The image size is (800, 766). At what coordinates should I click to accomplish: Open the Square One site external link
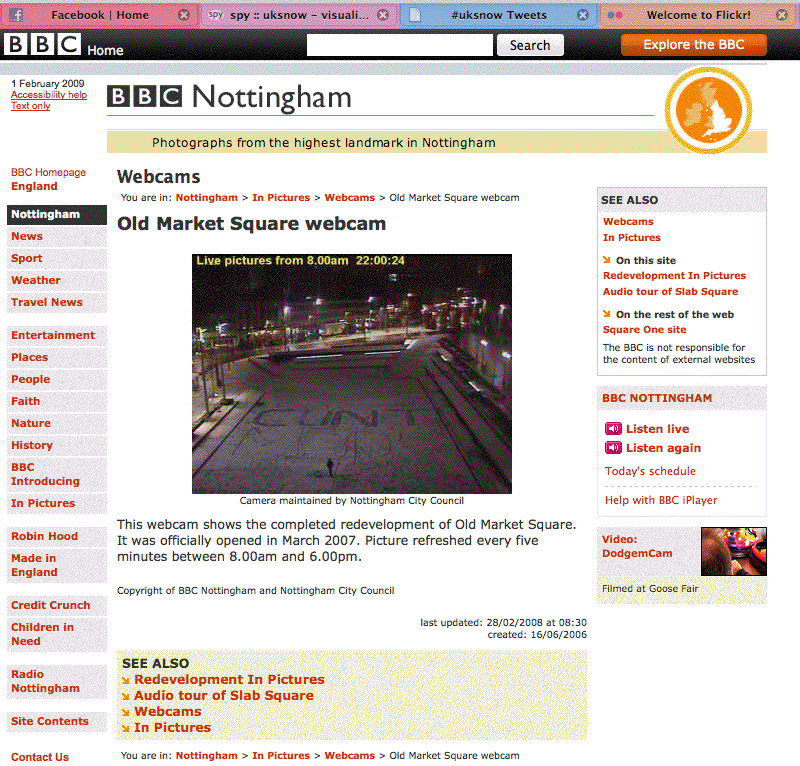tap(644, 330)
